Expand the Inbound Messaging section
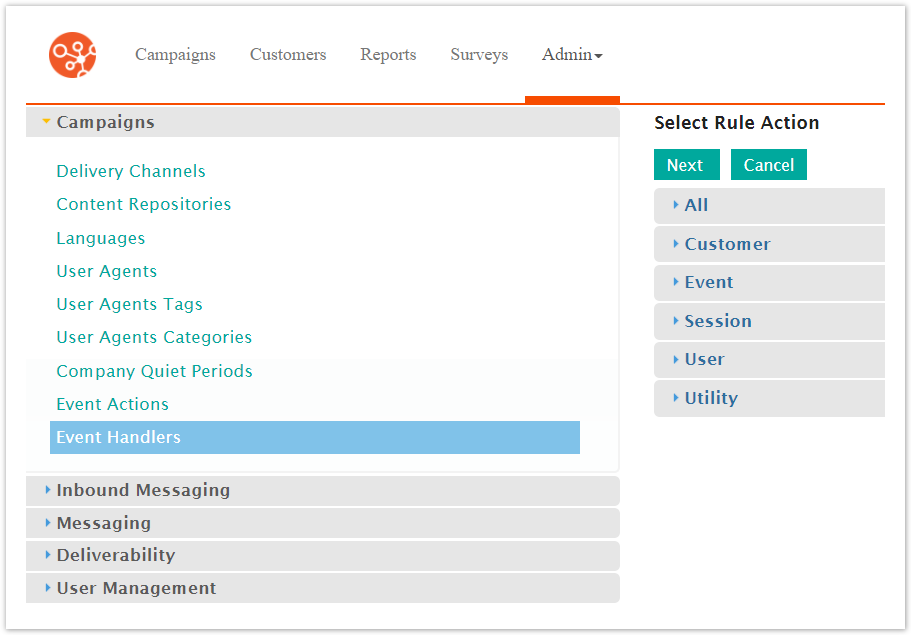The image size is (911, 635). pyautogui.click(x=322, y=491)
